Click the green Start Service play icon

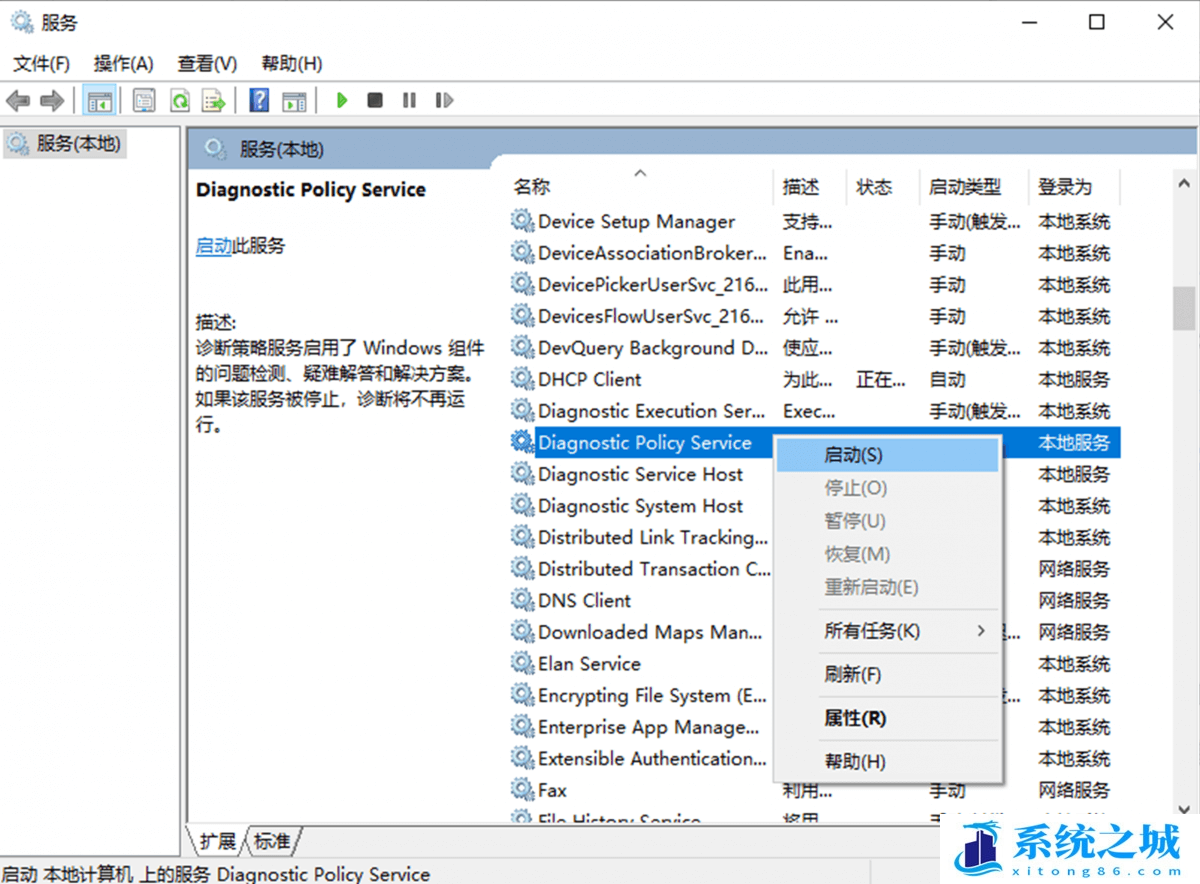342,100
